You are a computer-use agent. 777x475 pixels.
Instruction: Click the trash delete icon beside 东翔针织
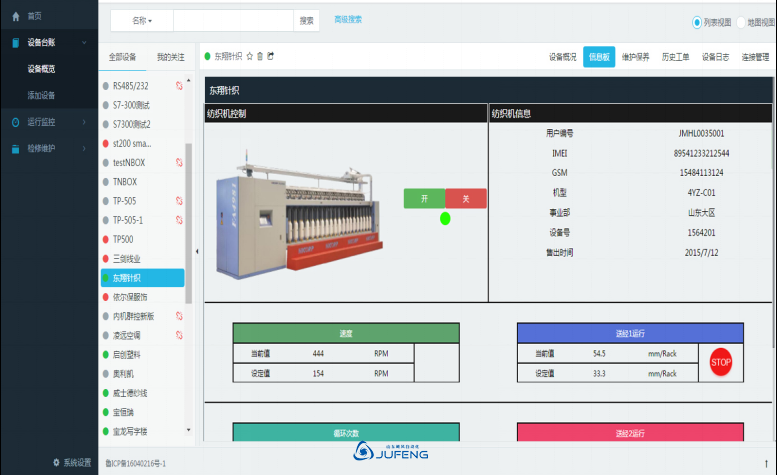260,57
